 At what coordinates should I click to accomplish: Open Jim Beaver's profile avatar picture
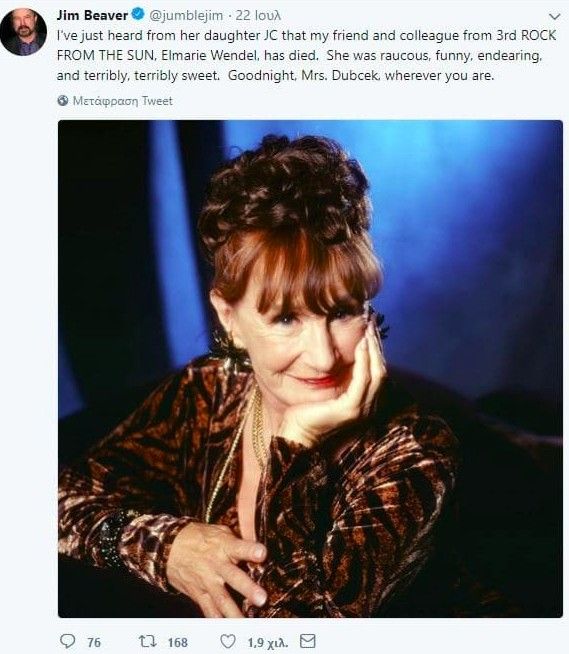pos(23,32)
